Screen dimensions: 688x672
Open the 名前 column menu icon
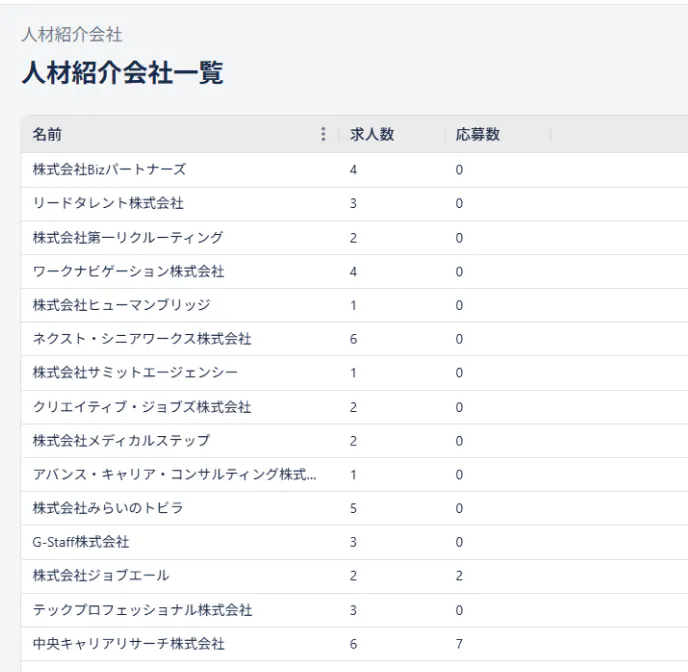[x=322, y=135]
